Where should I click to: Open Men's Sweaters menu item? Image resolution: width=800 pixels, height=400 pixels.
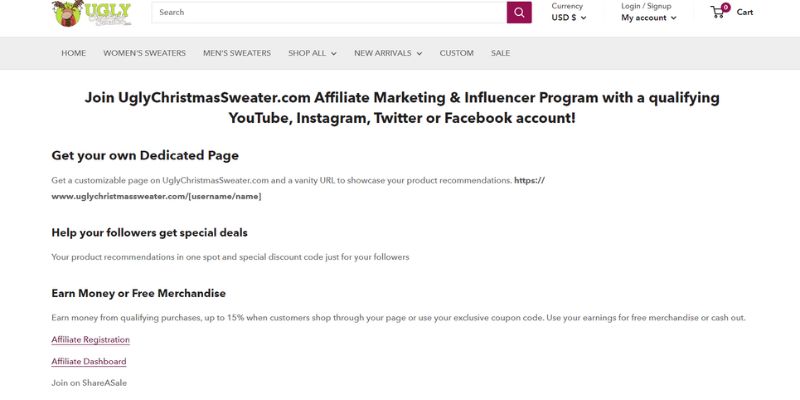237,53
